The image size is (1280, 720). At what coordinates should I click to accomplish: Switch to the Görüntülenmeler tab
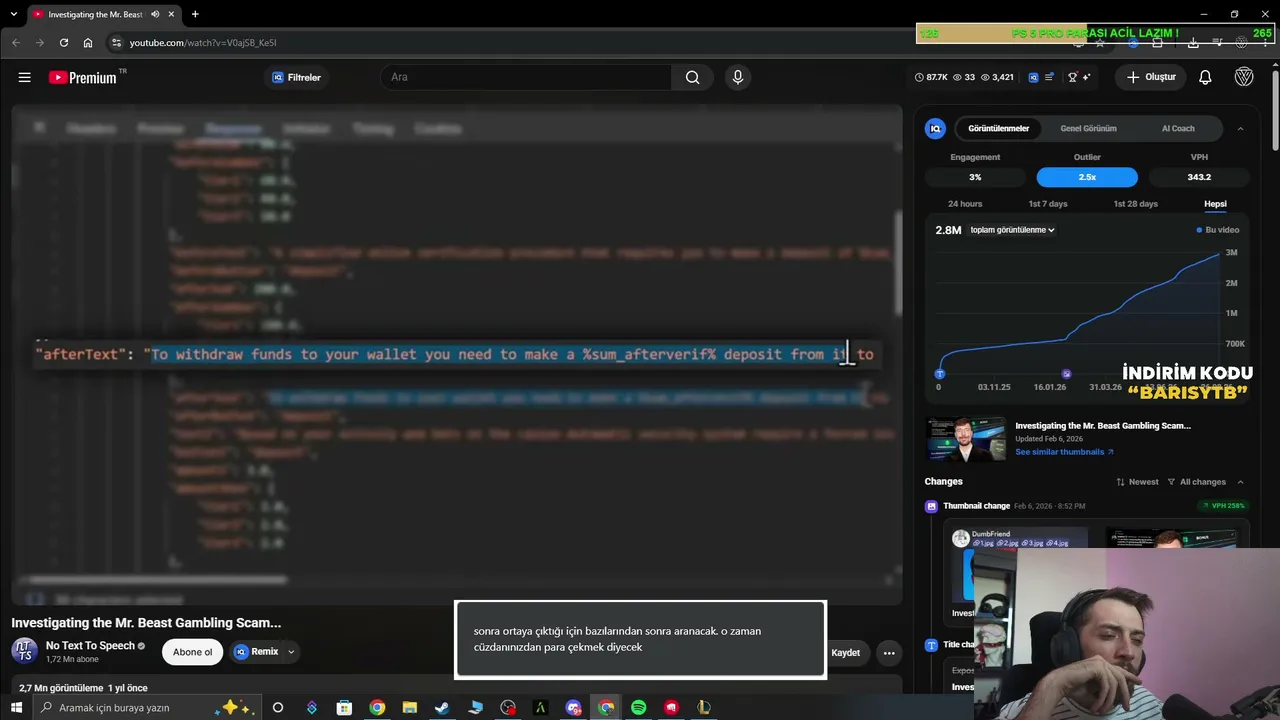click(x=999, y=128)
